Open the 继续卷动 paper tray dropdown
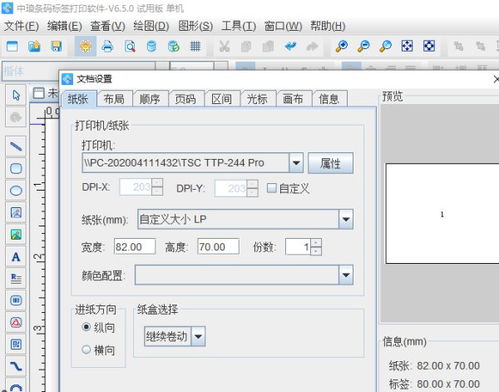 [198, 336]
